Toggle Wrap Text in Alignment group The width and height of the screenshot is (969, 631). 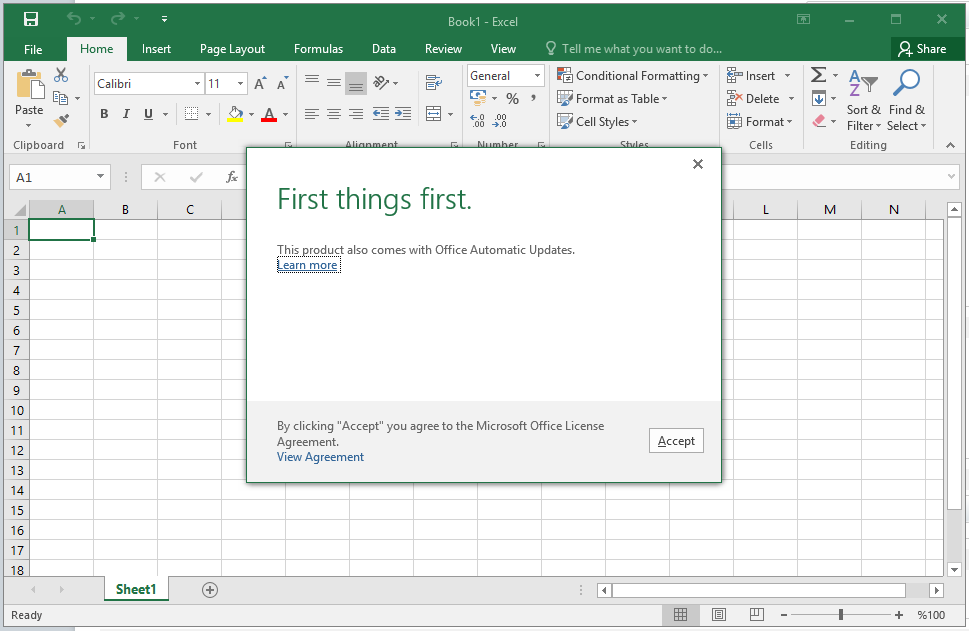click(x=434, y=82)
